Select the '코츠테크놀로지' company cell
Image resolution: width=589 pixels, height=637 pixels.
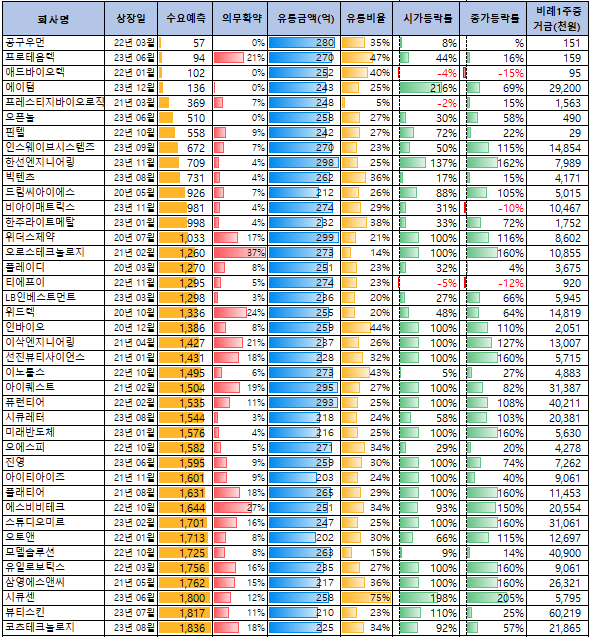[53, 628]
